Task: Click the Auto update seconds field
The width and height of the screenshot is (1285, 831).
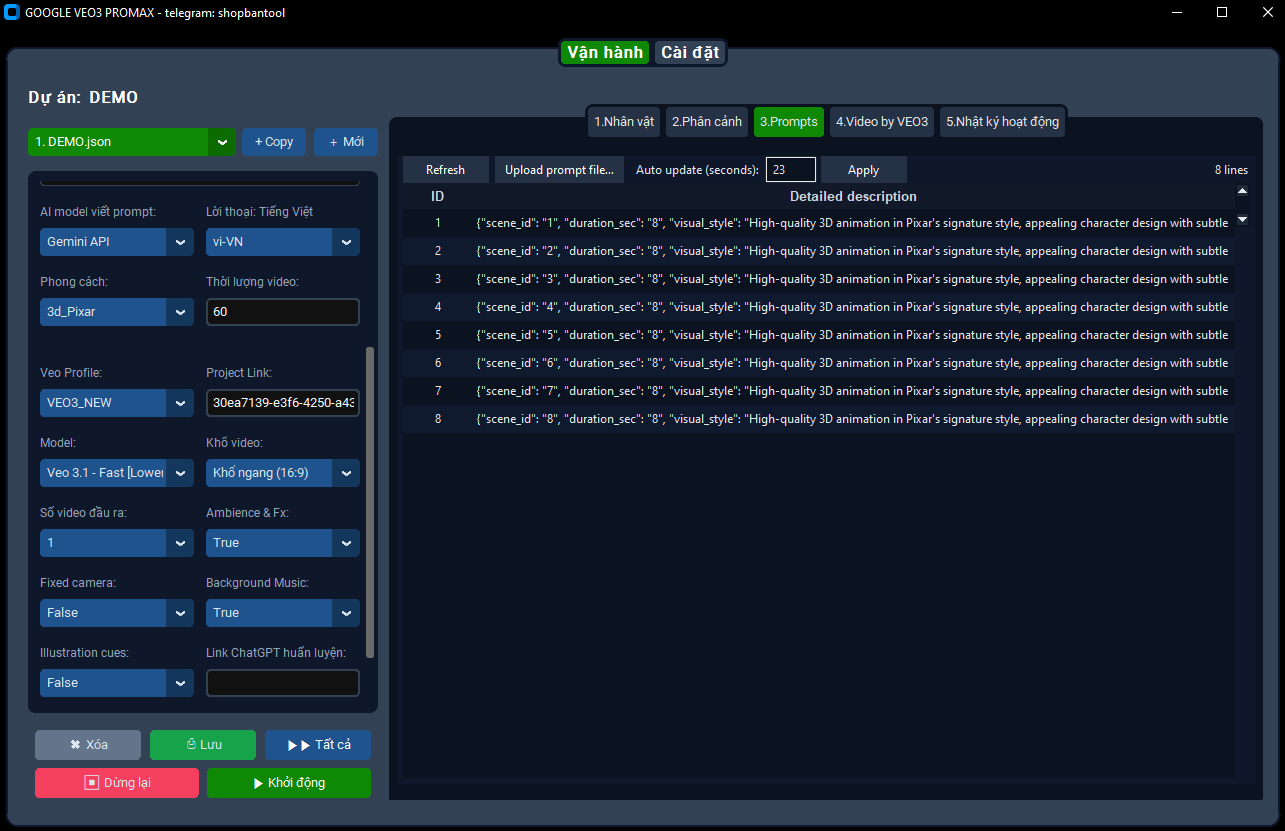Action: pyautogui.click(x=790, y=170)
